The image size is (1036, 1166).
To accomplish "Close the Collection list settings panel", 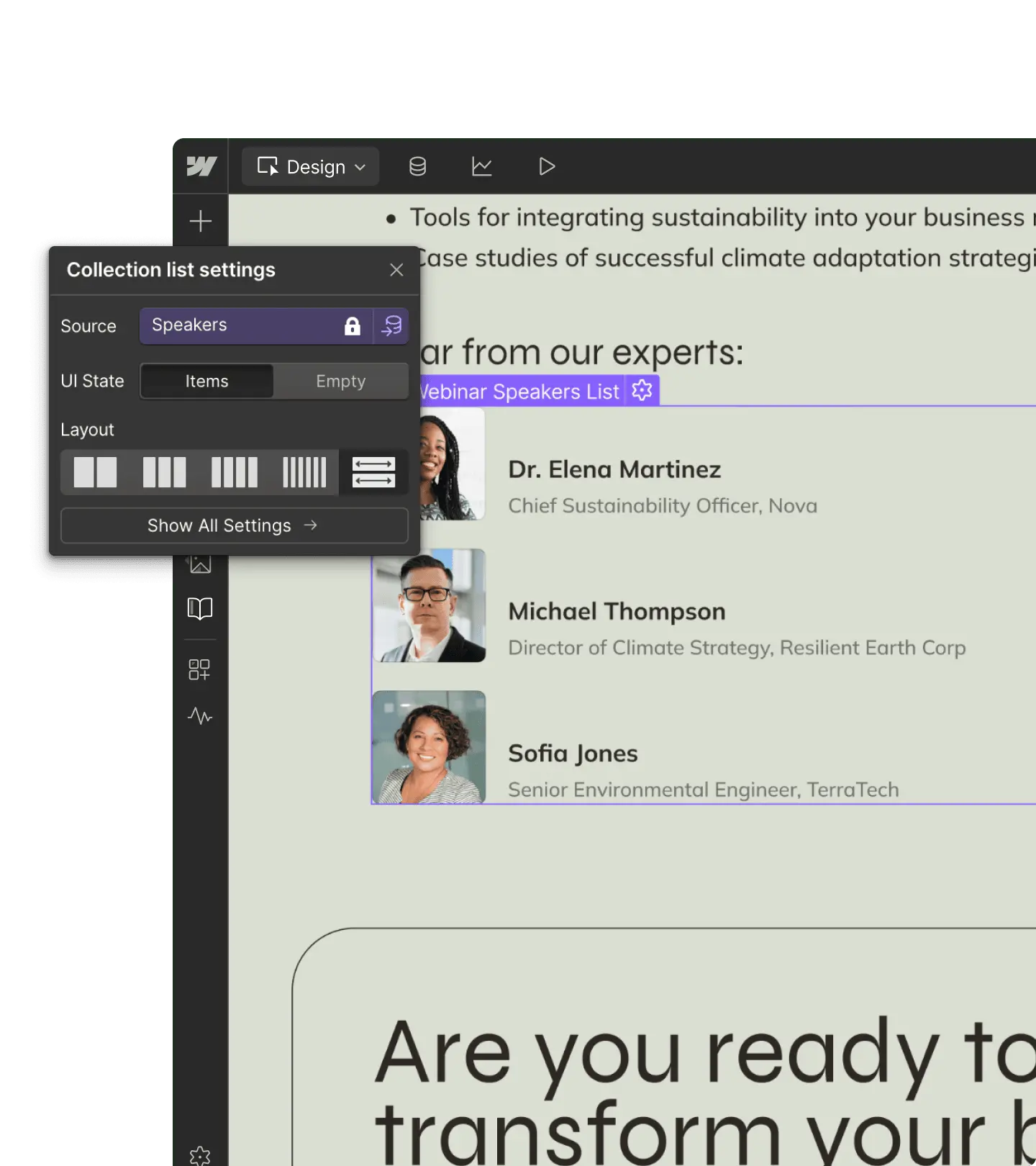I will [x=396, y=270].
